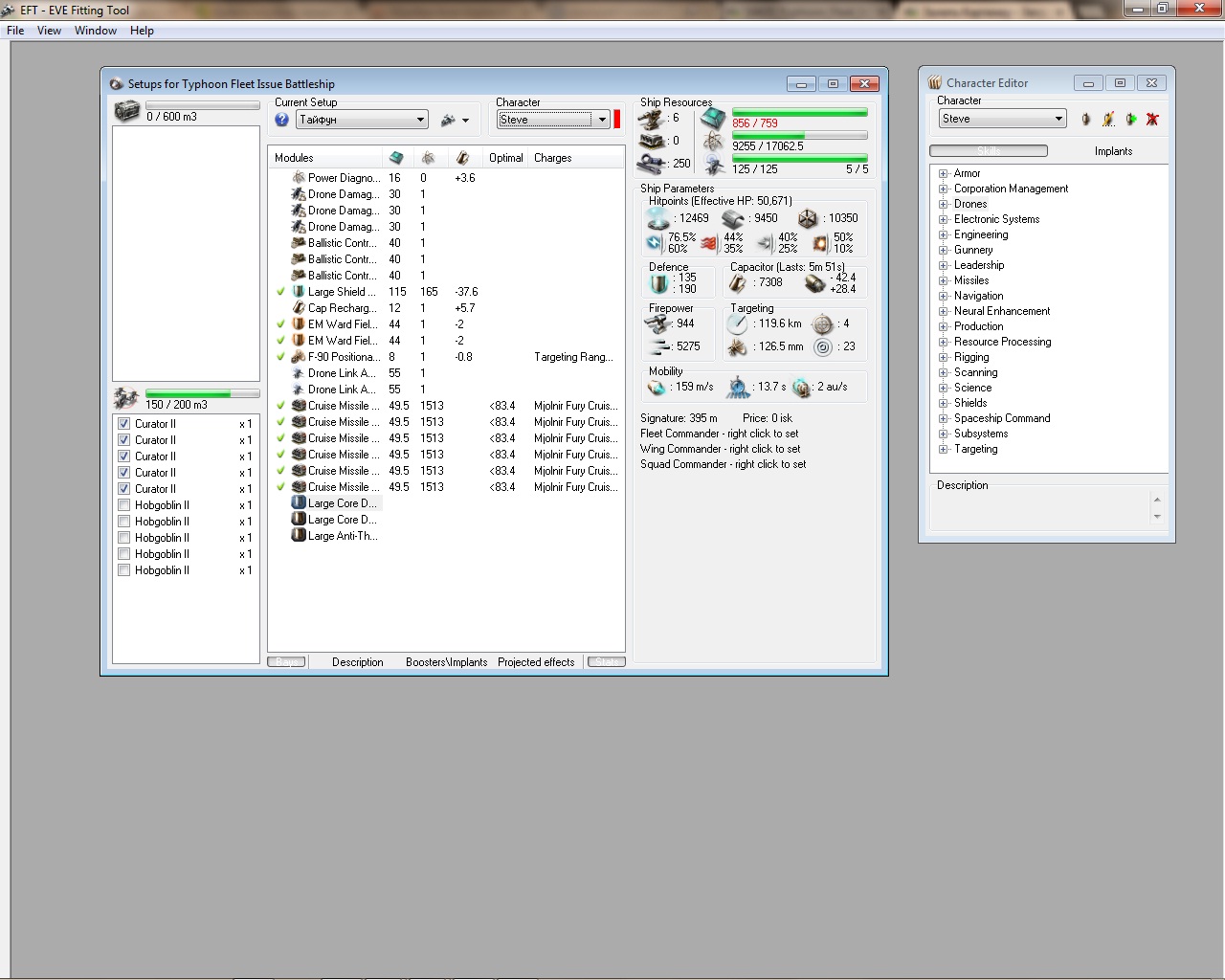
Task: Uncheck the first Curator II drone checkbox
Action: click(123, 424)
